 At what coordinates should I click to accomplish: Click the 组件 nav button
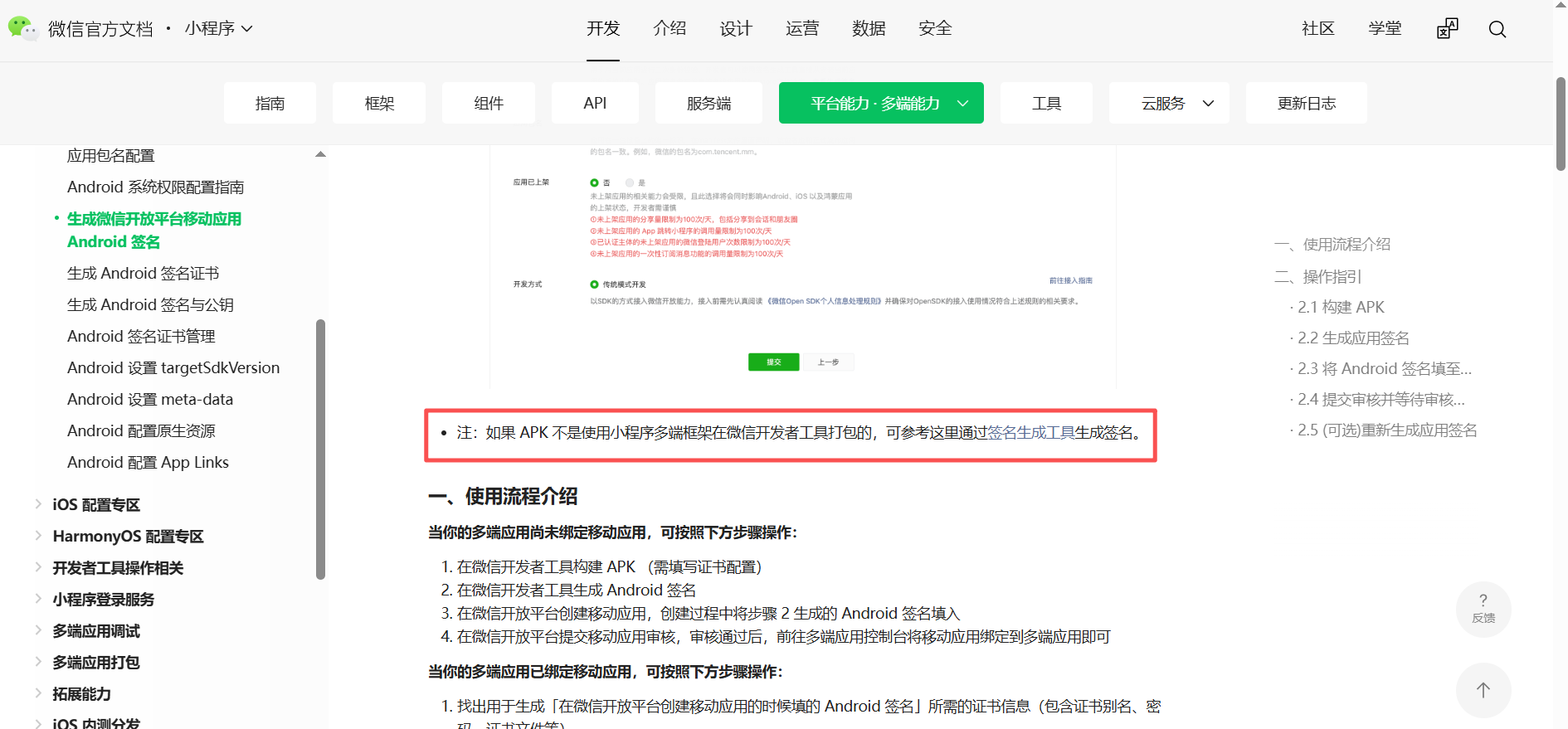point(489,103)
